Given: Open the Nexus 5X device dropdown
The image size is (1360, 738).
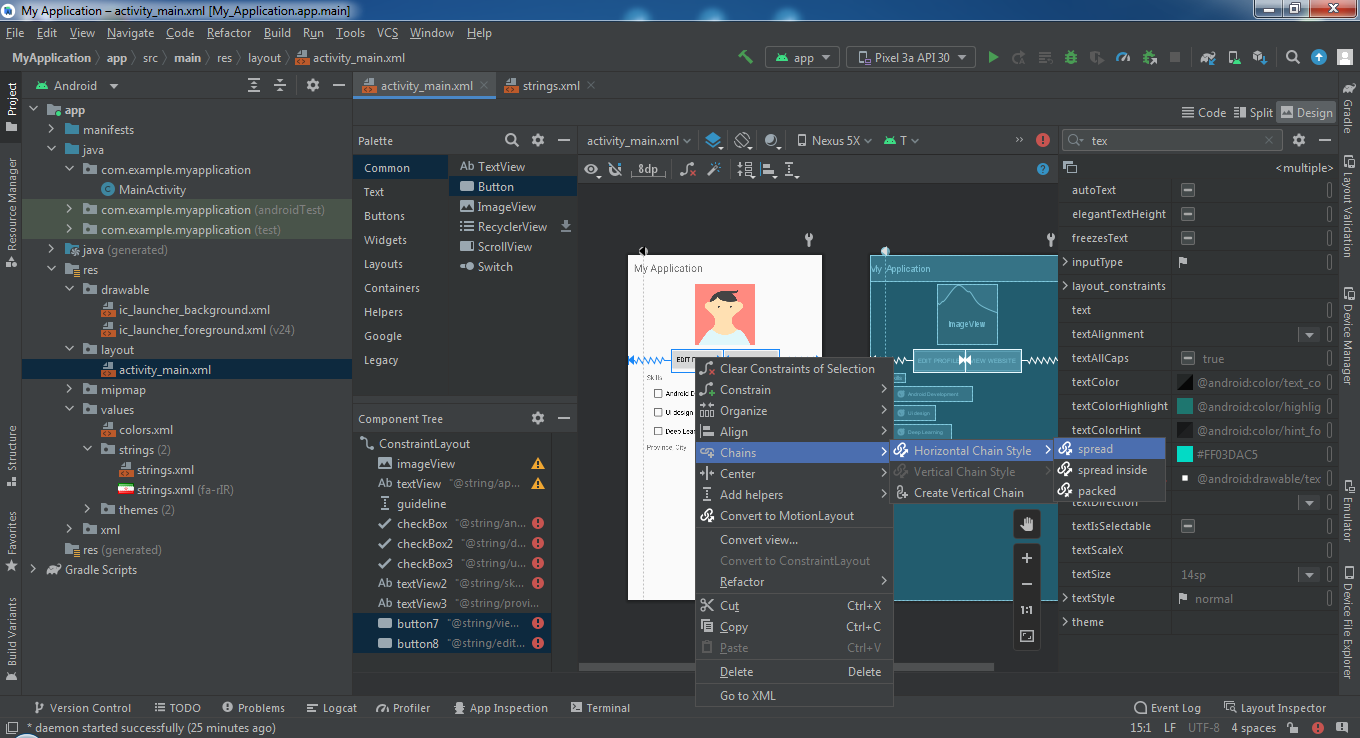Looking at the screenshot, I should [x=835, y=141].
